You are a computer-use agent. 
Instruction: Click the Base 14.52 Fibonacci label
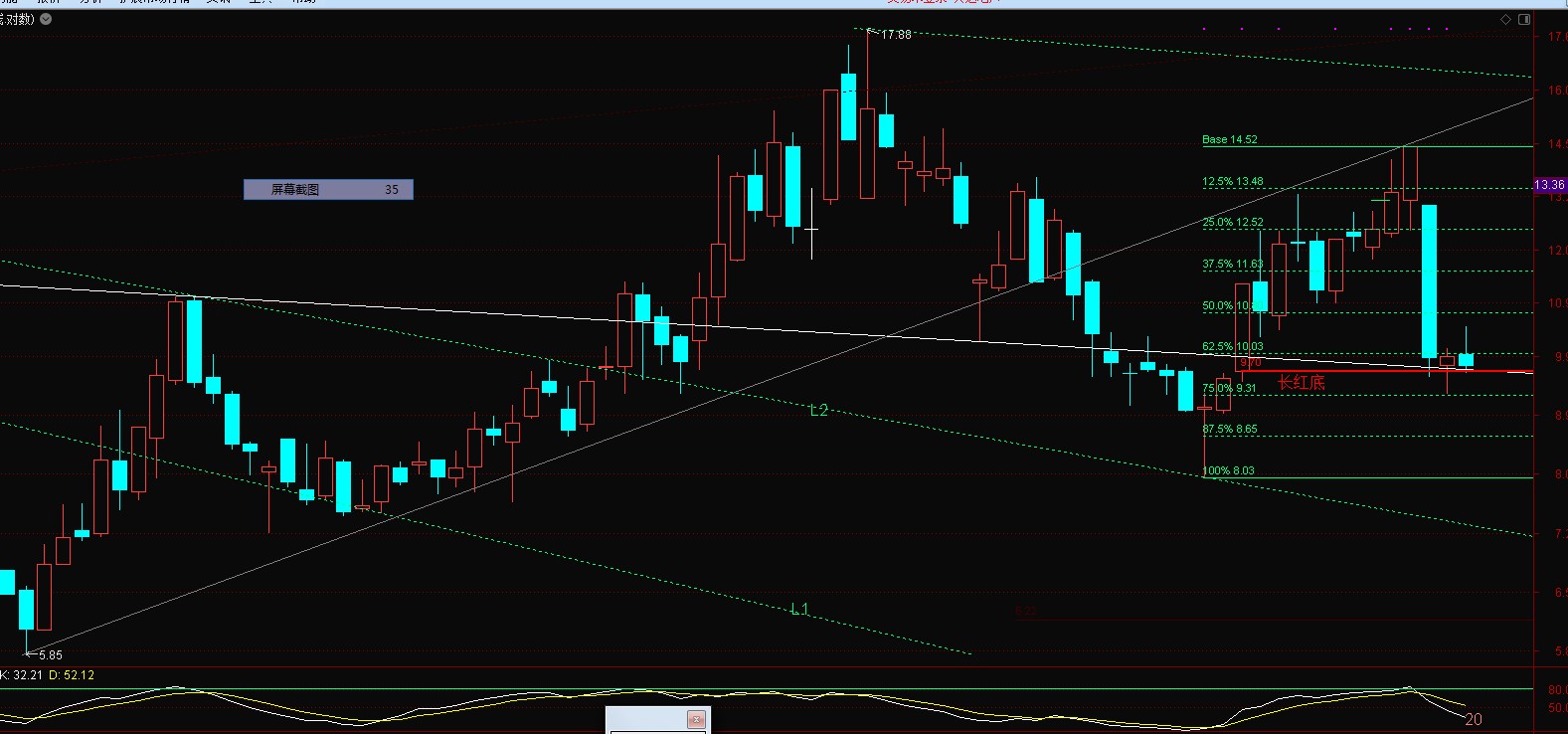[1230, 139]
